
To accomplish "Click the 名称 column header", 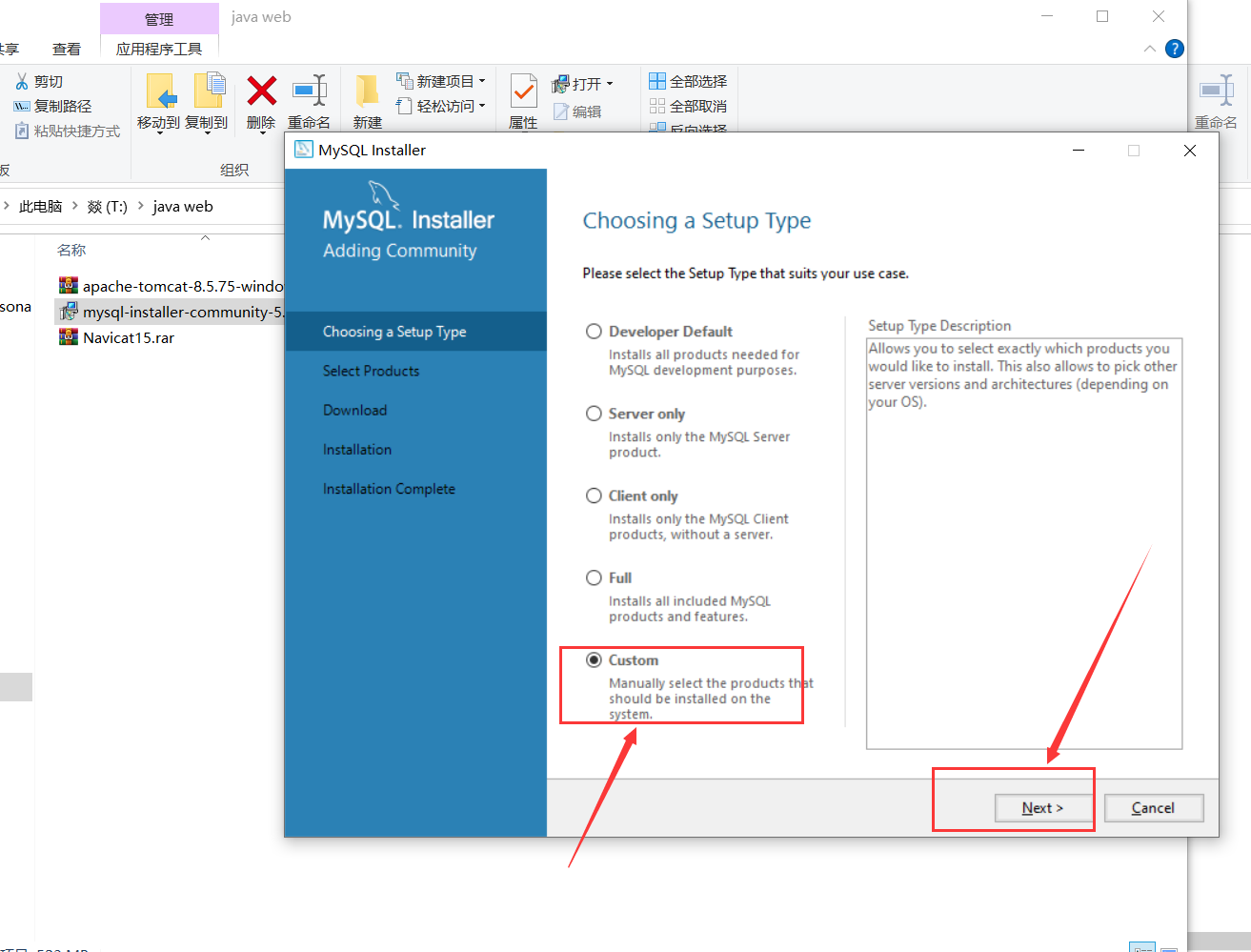I will (x=71, y=250).
